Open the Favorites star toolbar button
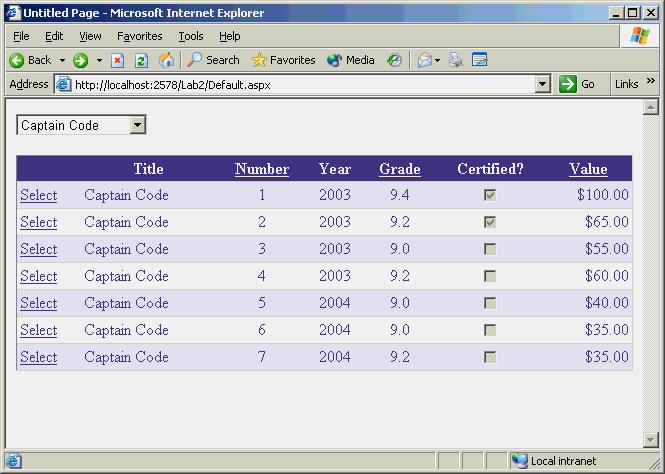 pos(283,60)
